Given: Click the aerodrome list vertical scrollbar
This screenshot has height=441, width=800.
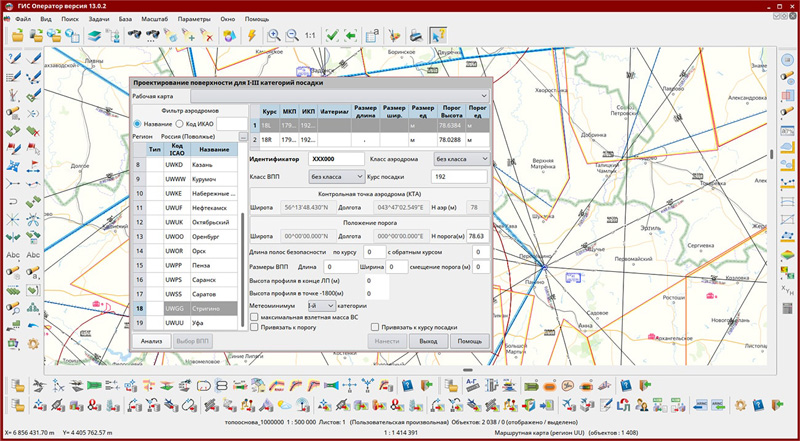Looking at the screenshot, I should 242,271.
